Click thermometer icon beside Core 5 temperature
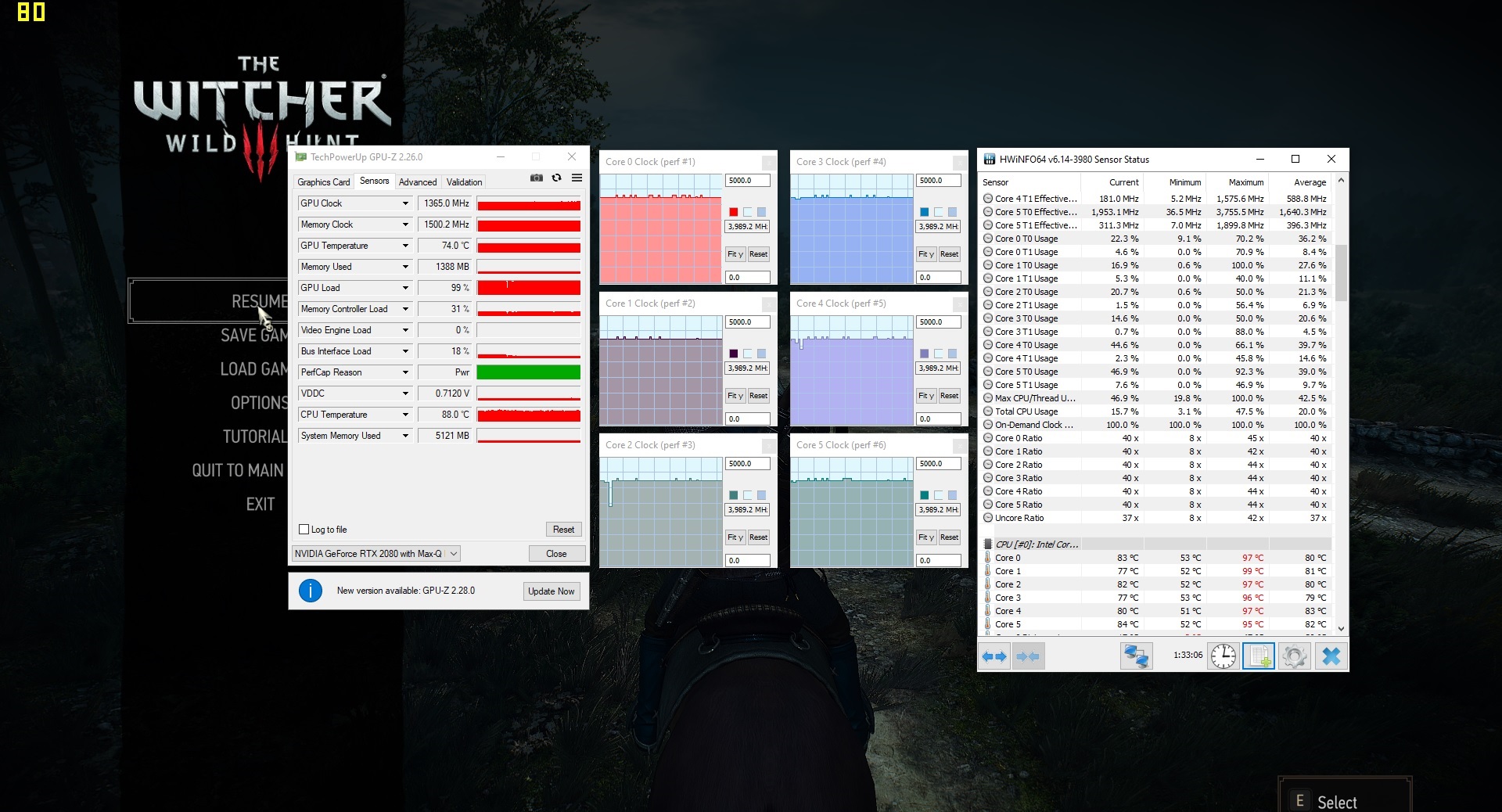 988,624
